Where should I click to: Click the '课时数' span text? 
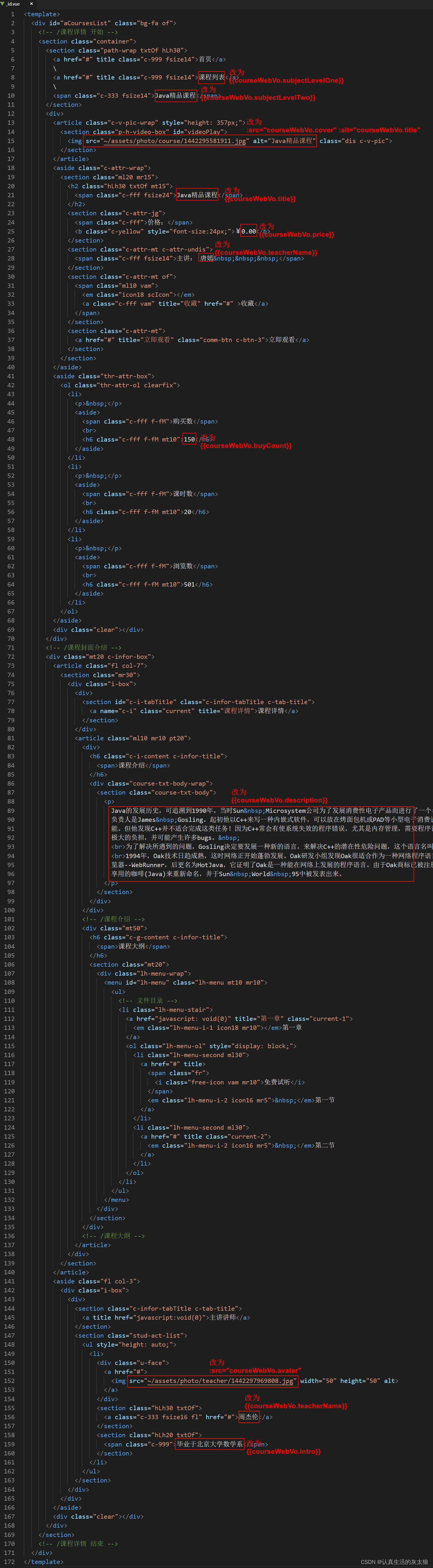[183, 494]
